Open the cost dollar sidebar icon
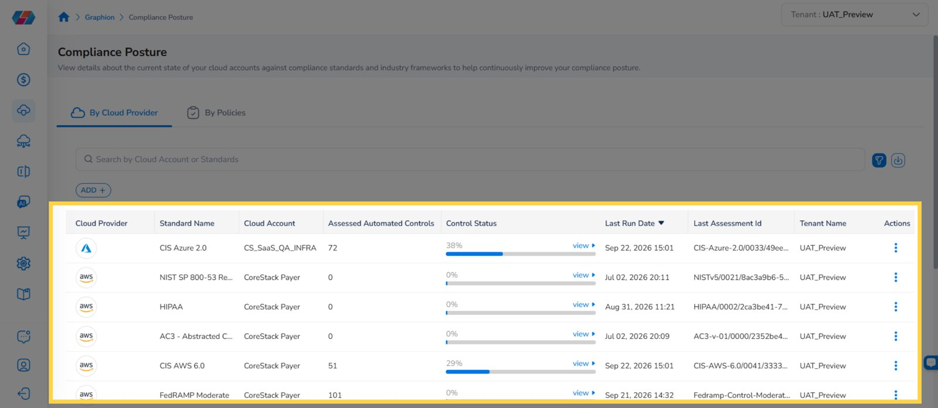Screen dimensions: 938x408 tap(23, 80)
